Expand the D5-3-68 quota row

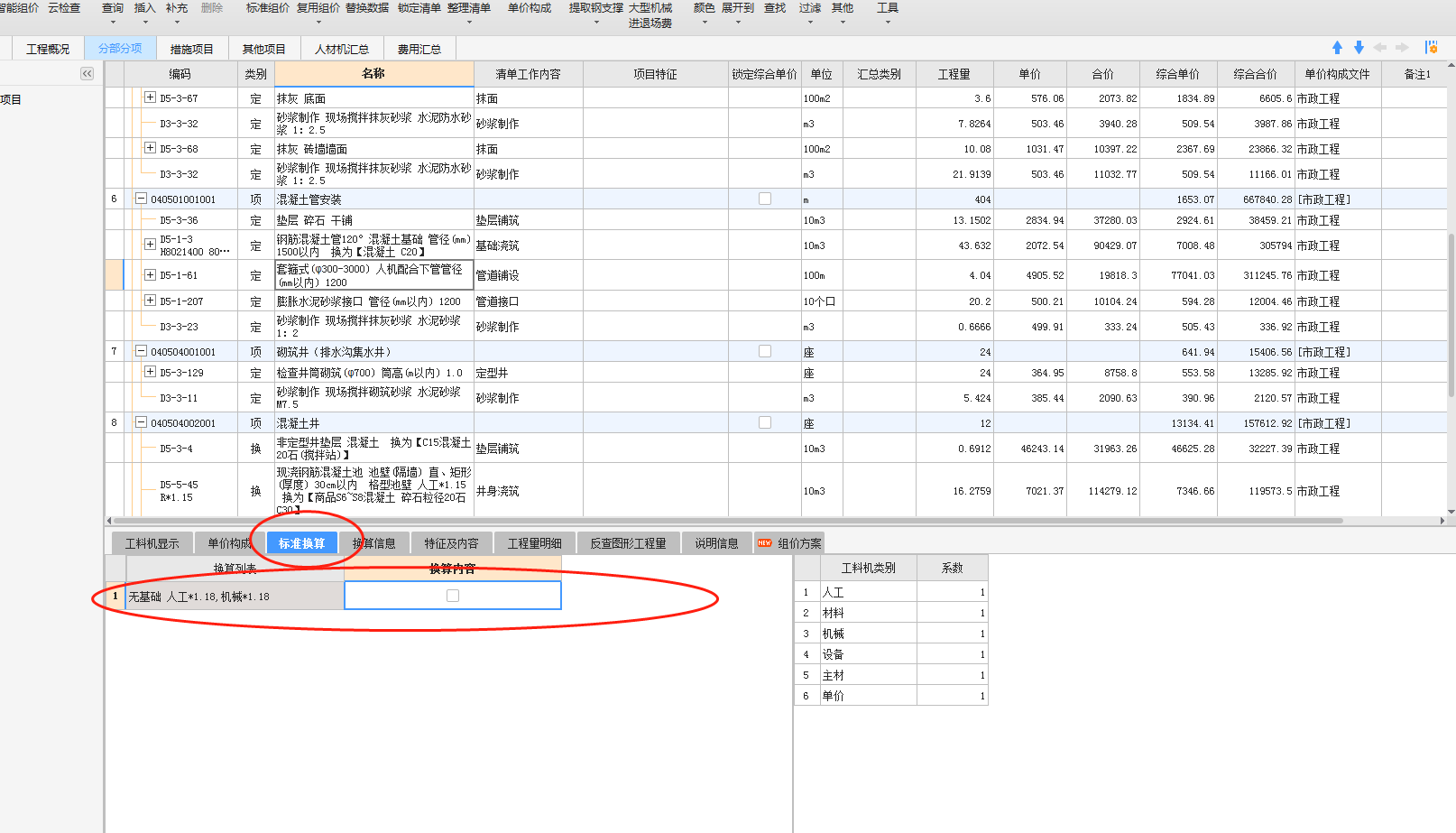click(150, 148)
